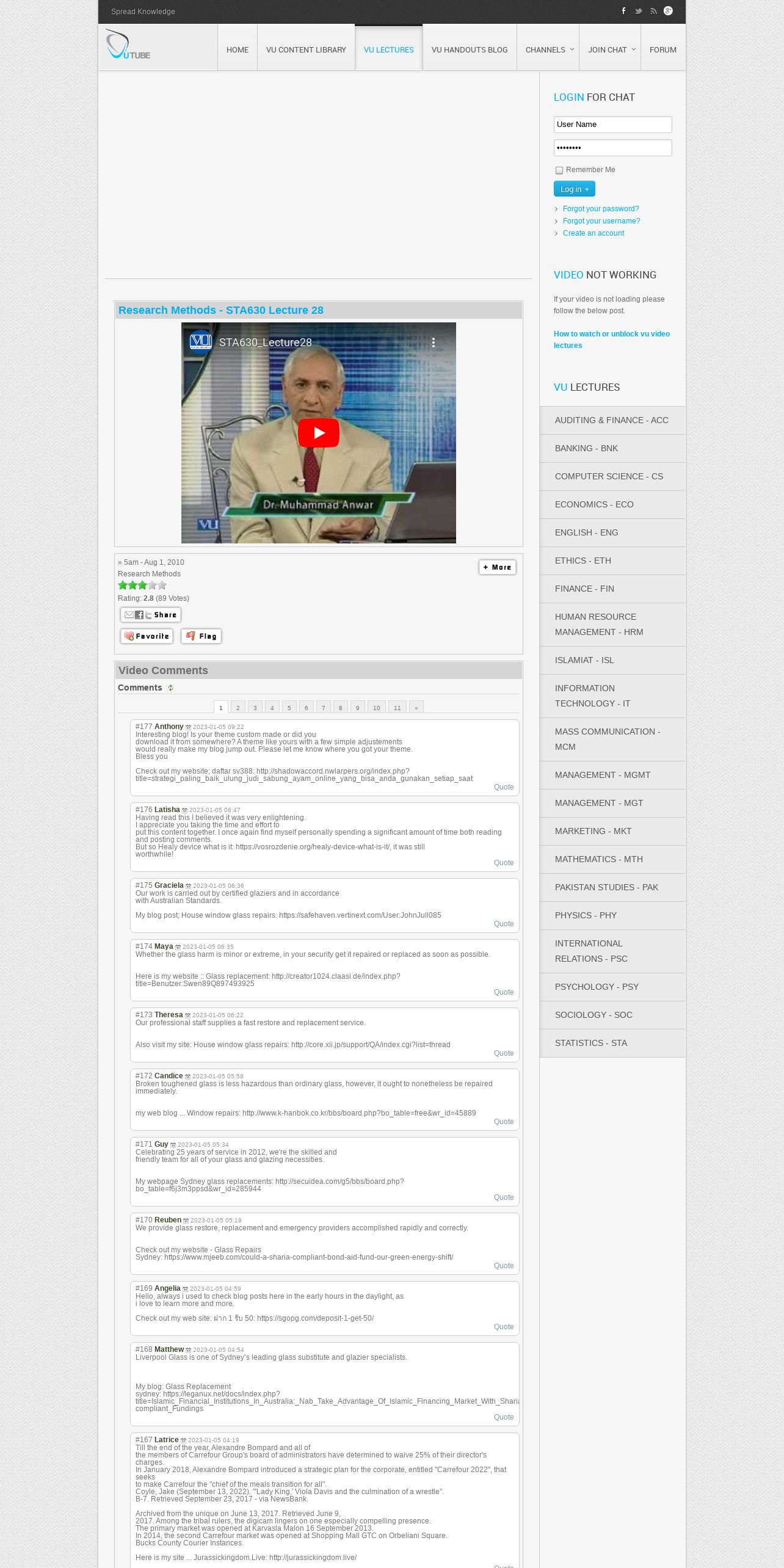Add video to Favorite

point(147,636)
